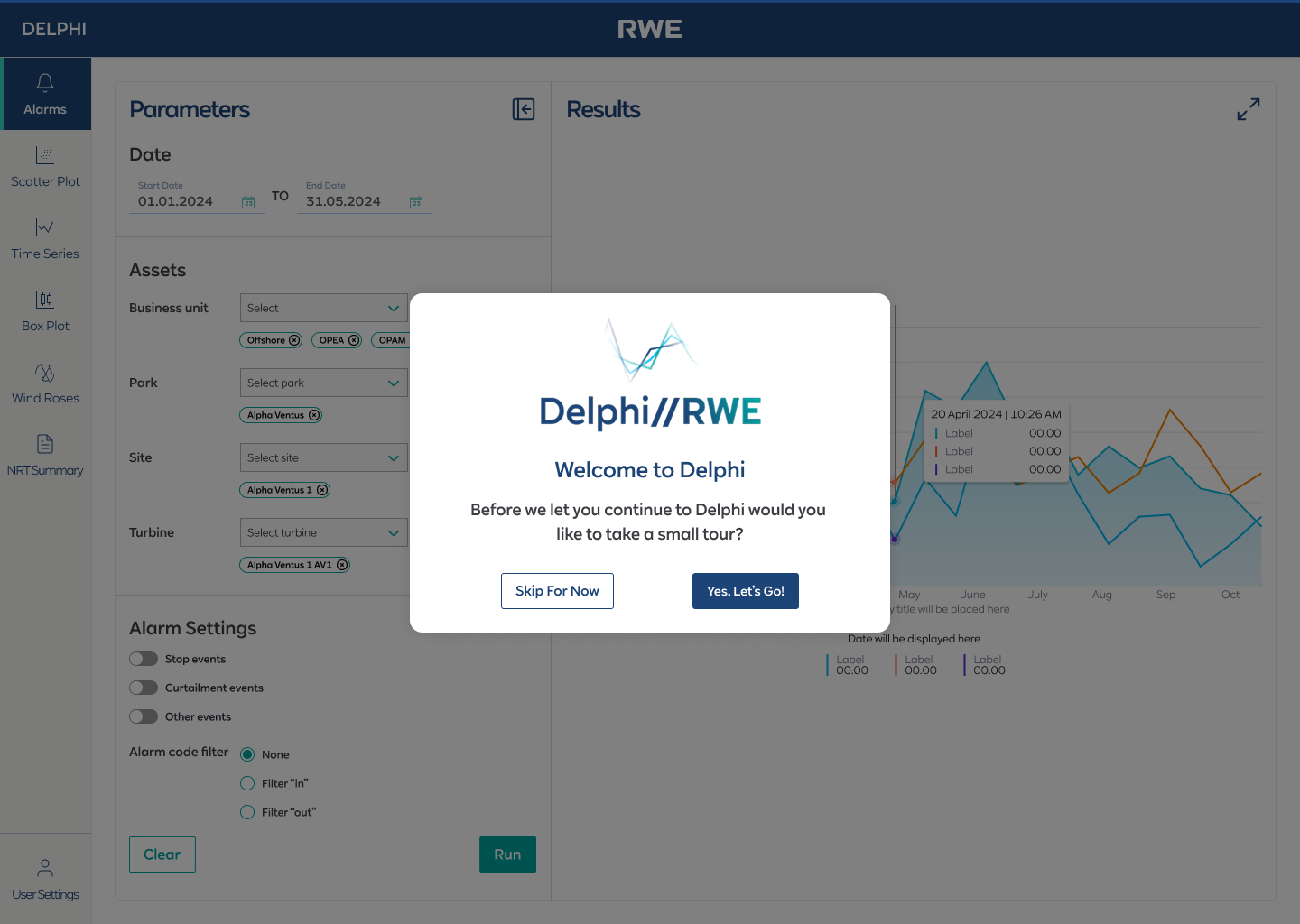Click the Scatter Plot label
Screen dimensions: 1300x924
coord(45,181)
